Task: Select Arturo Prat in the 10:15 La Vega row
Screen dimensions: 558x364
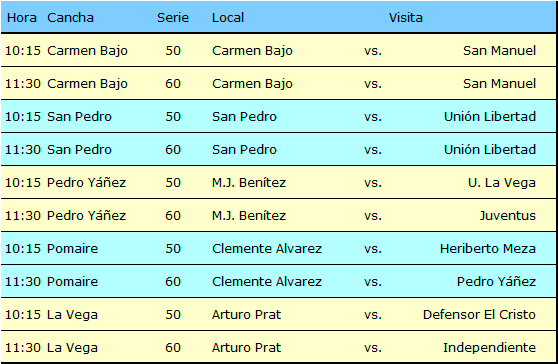Action: [x=246, y=315]
